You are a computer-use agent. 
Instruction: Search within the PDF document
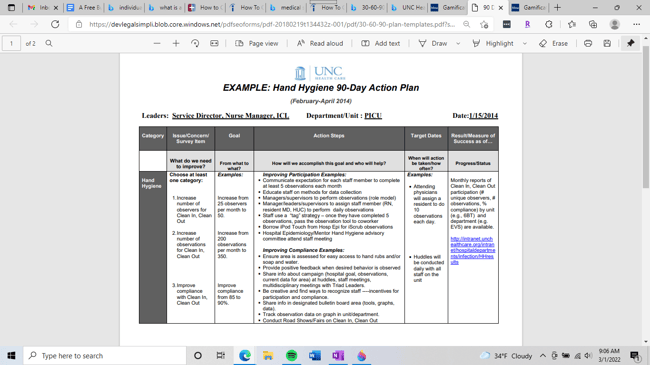tap(49, 43)
